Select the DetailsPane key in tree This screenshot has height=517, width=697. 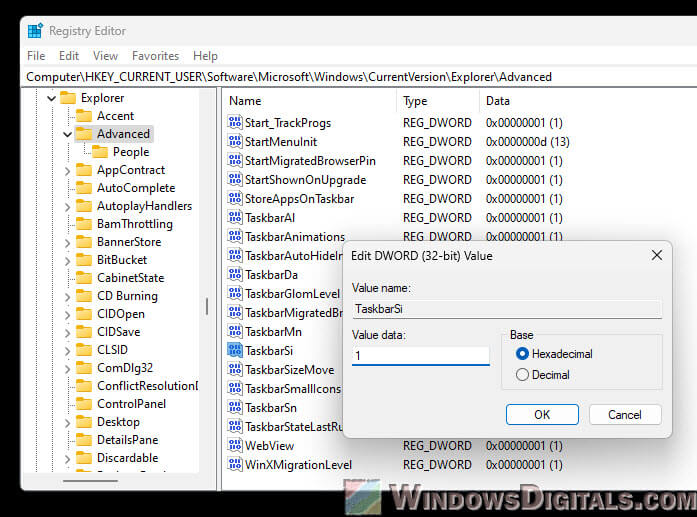tap(128, 440)
